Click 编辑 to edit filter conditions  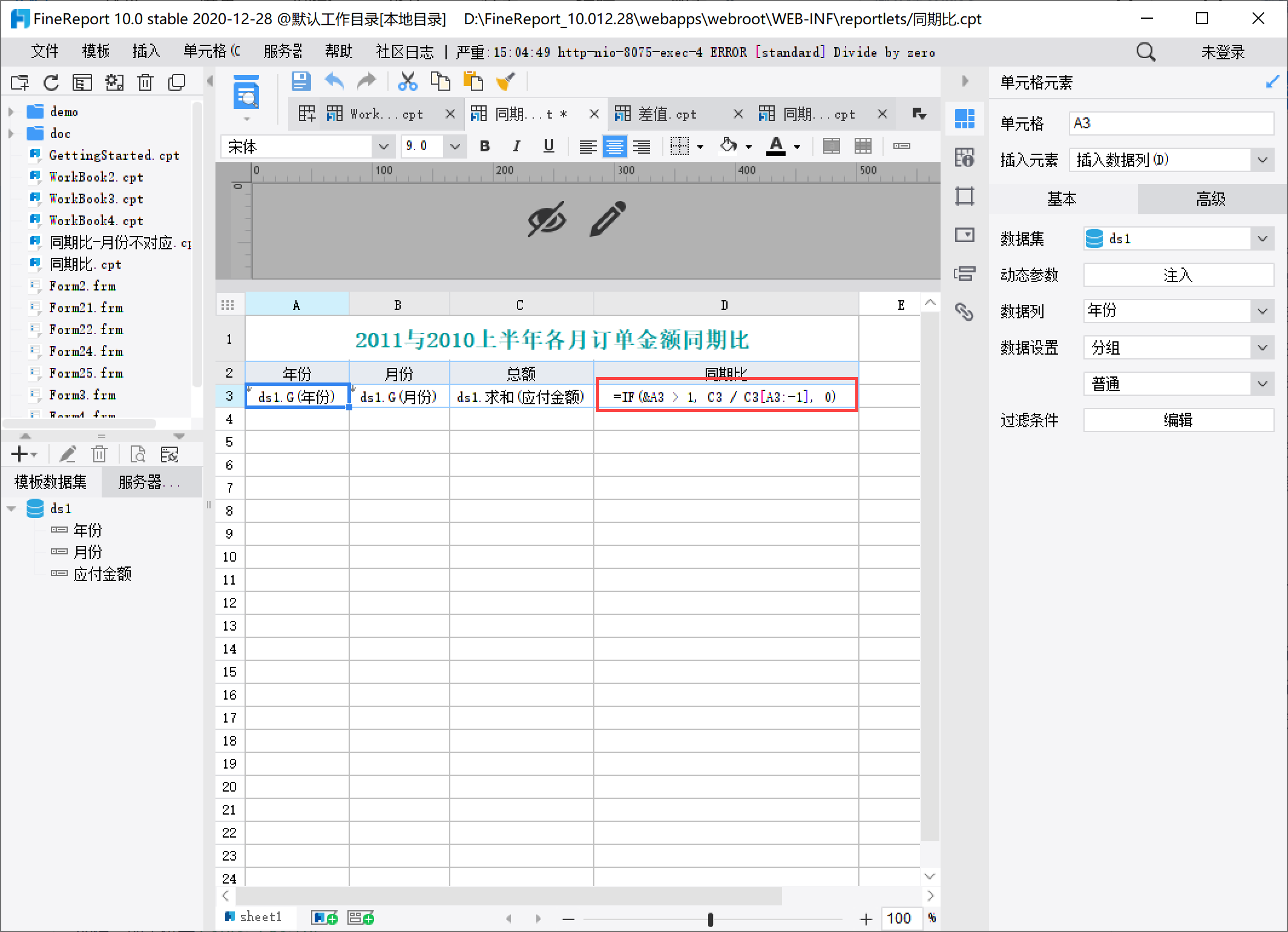point(1178,419)
